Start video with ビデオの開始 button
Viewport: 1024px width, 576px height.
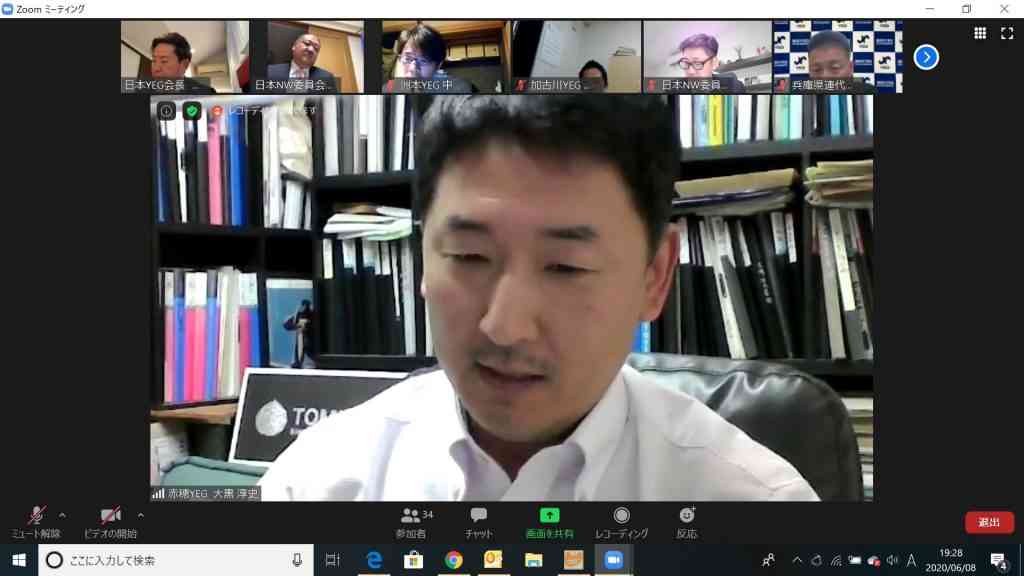pyautogui.click(x=110, y=522)
